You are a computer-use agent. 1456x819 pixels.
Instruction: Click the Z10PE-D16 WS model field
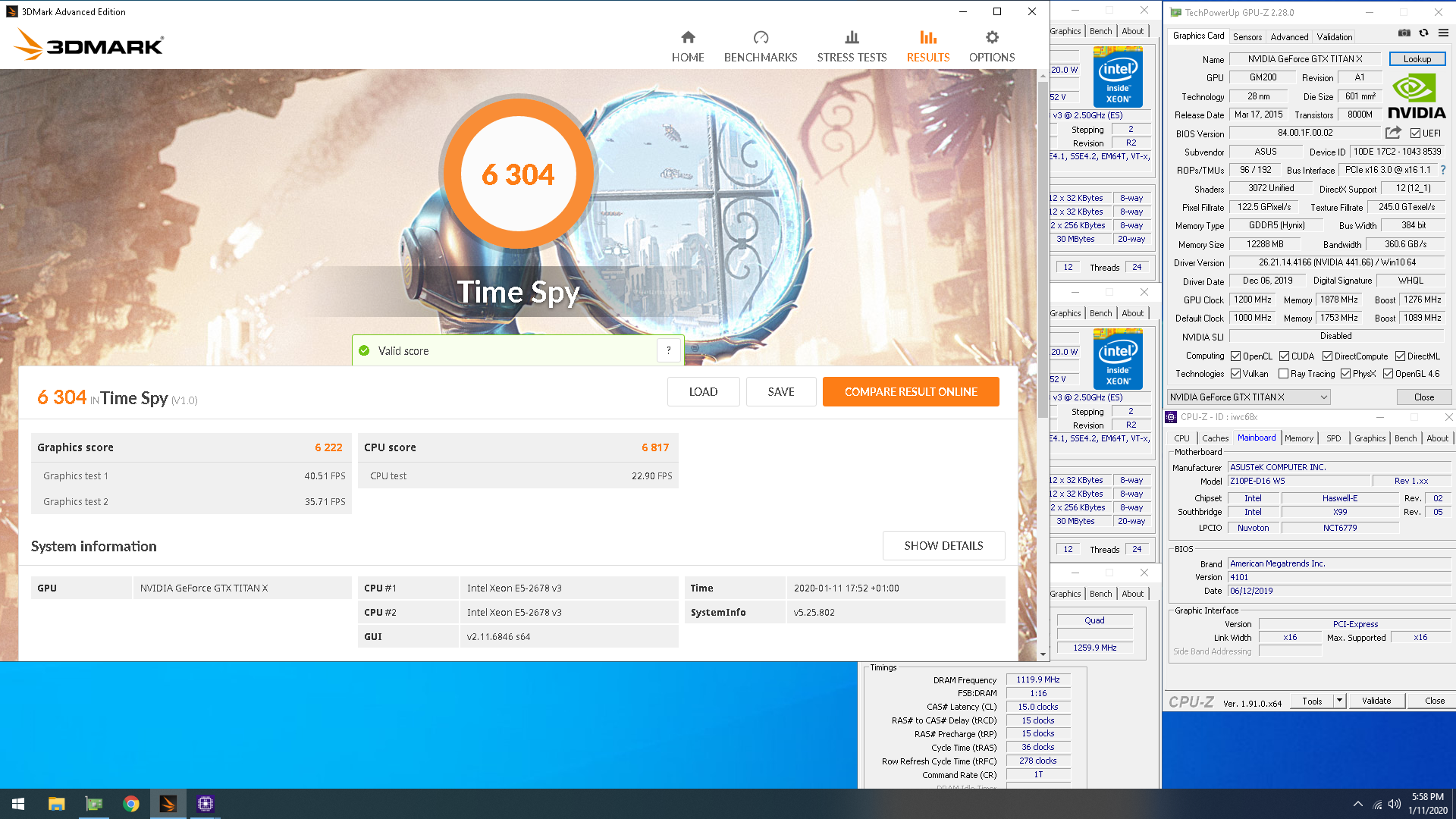click(1300, 481)
